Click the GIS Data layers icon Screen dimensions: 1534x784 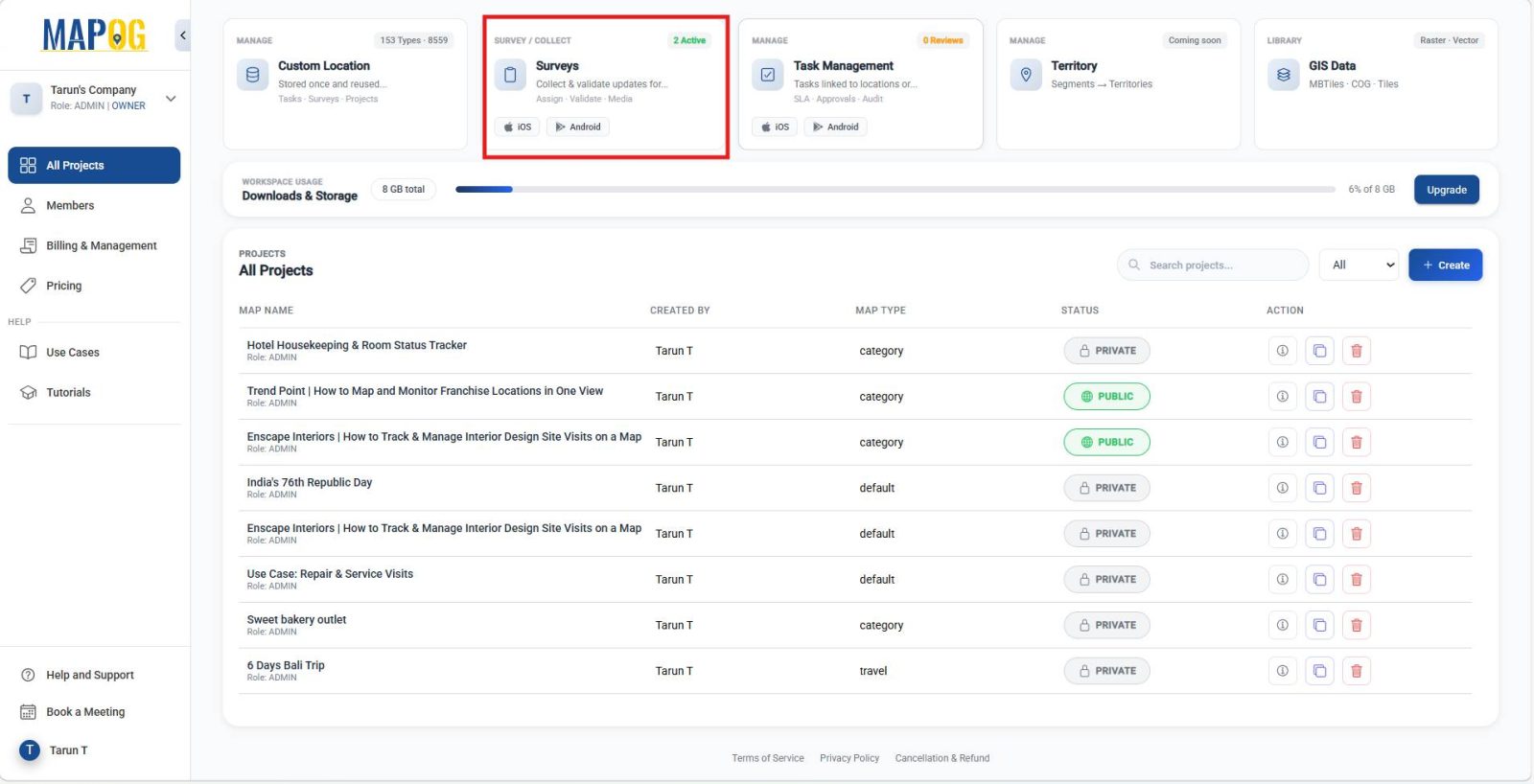click(x=1283, y=75)
